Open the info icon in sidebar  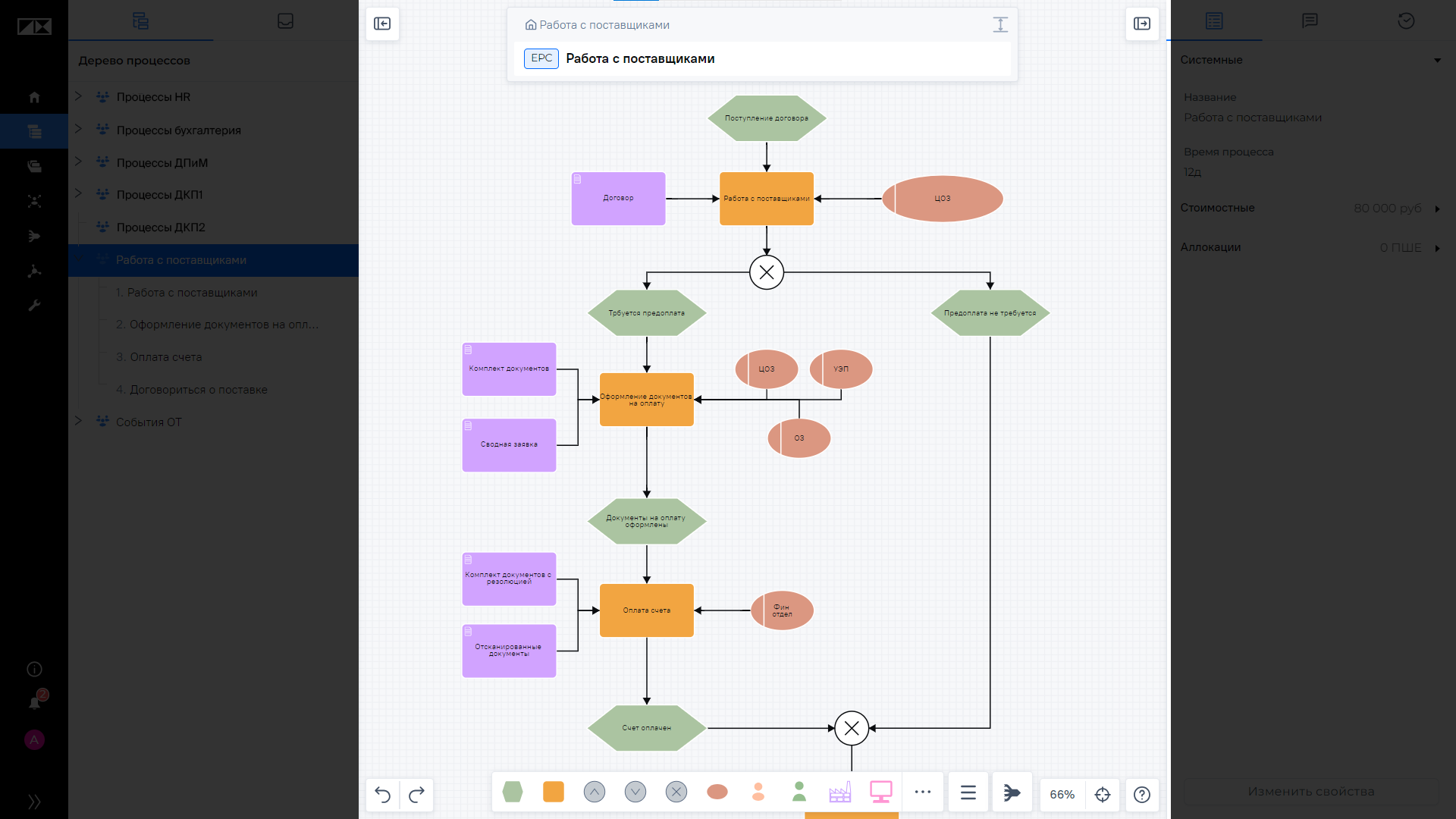click(x=34, y=669)
